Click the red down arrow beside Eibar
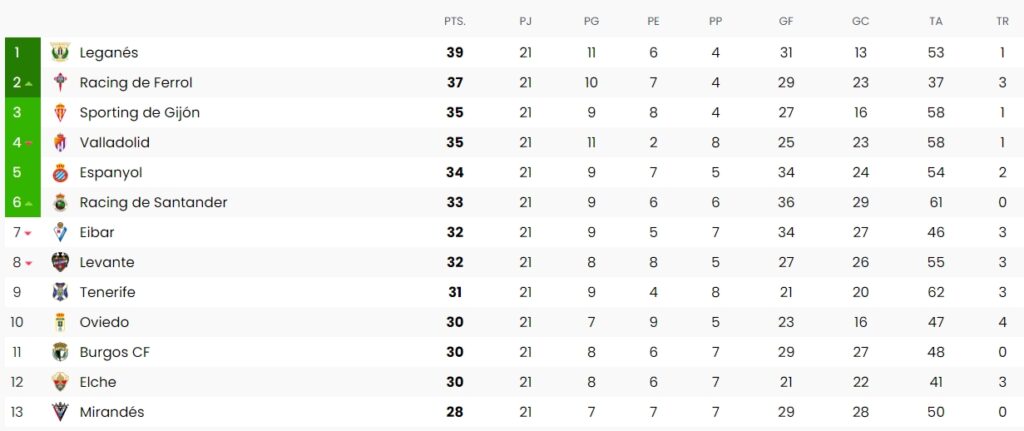Viewport: 1024px width, 431px height. coord(28,233)
